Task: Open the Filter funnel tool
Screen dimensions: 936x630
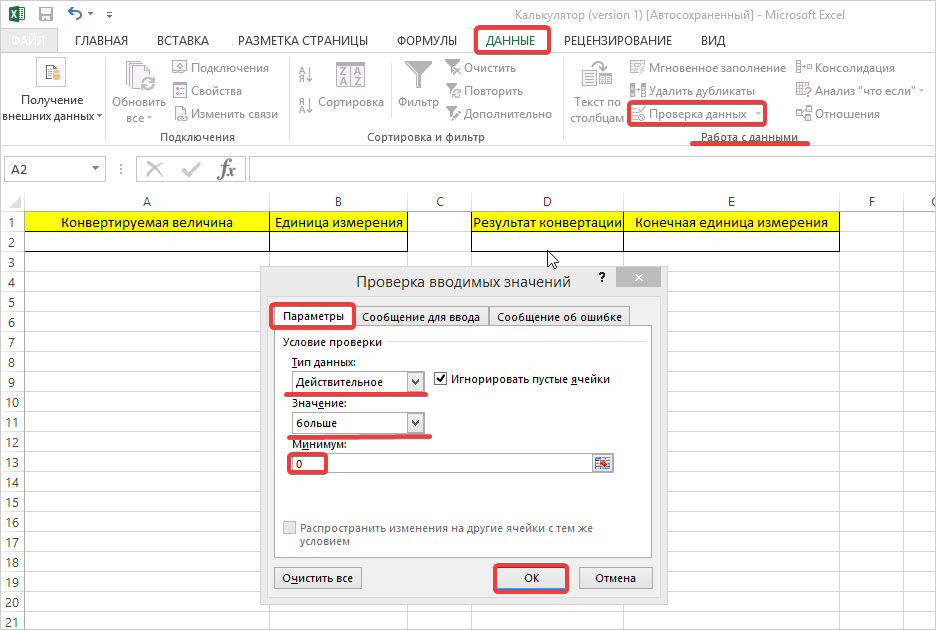Action: 418,76
